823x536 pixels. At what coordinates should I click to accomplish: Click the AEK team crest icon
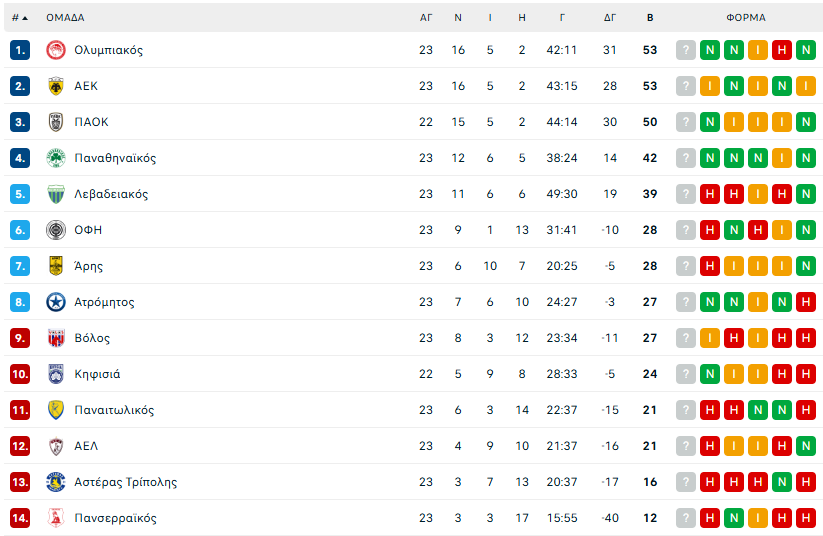tap(56, 86)
